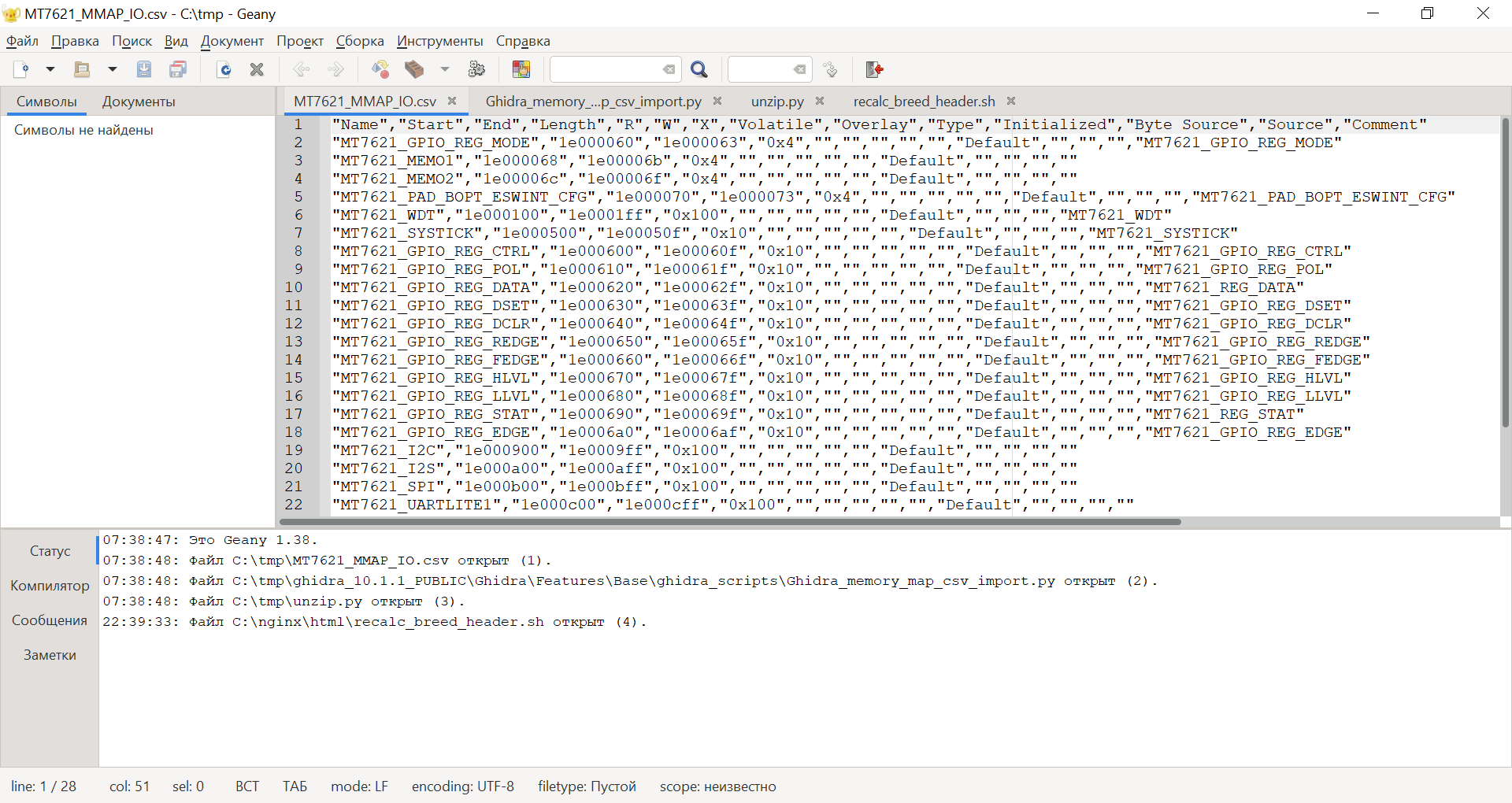
Task: Switch to the Документы sidebar tab
Action: pos(138,101)
